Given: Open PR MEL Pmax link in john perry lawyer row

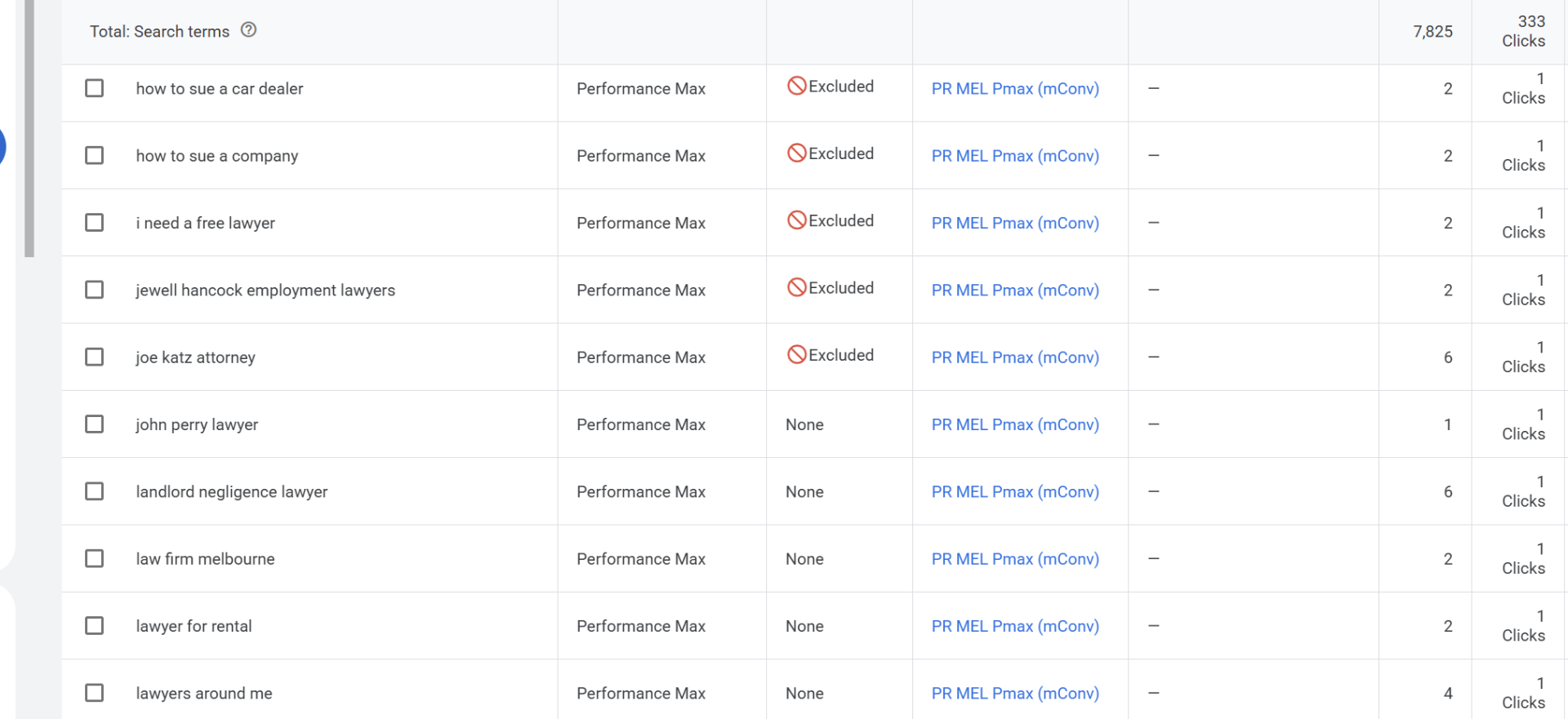Looking at the screenshot, I should click(x=1015, y=424).
